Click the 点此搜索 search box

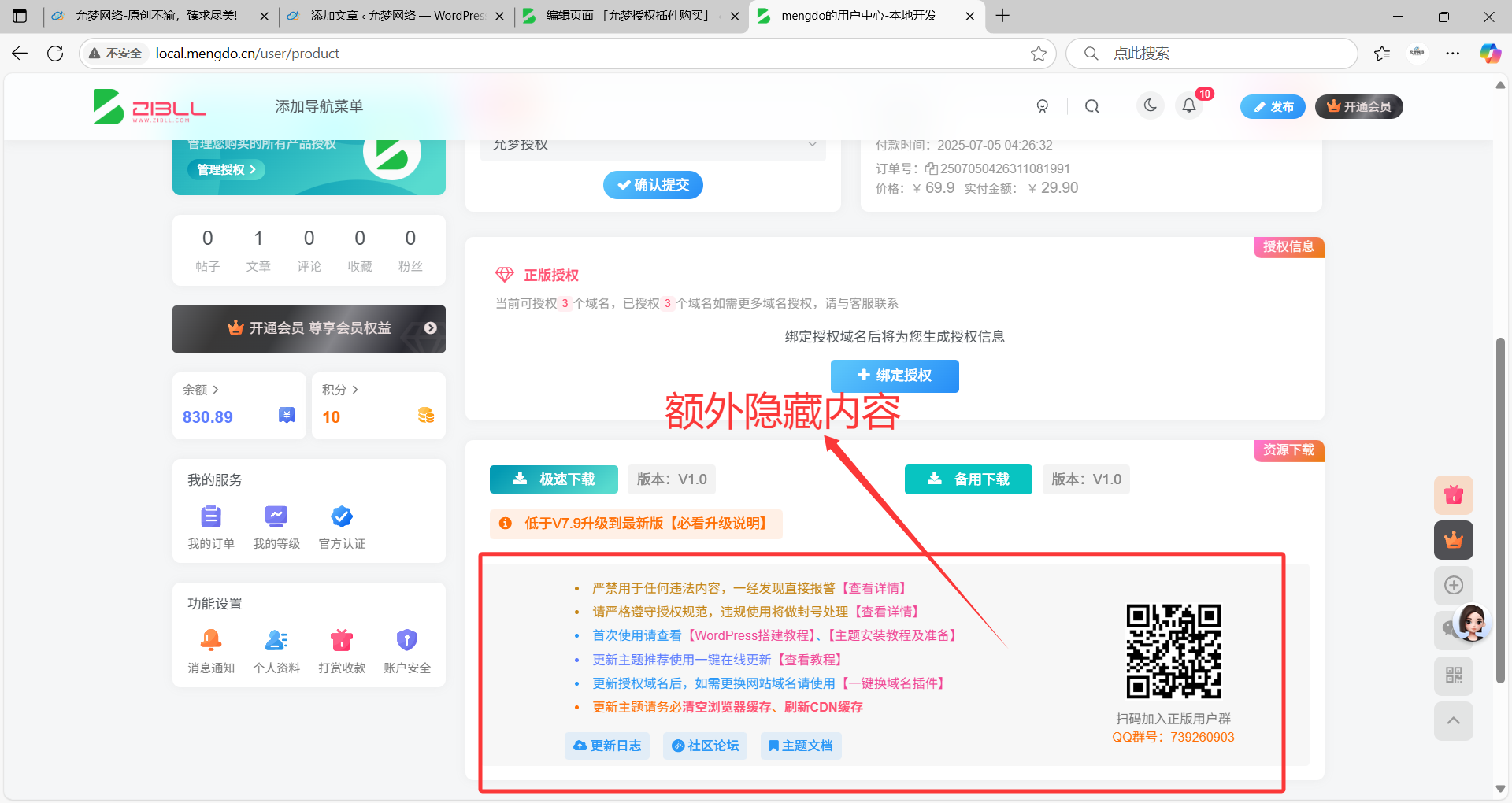pyautogui.click(x=1211, y=54)
